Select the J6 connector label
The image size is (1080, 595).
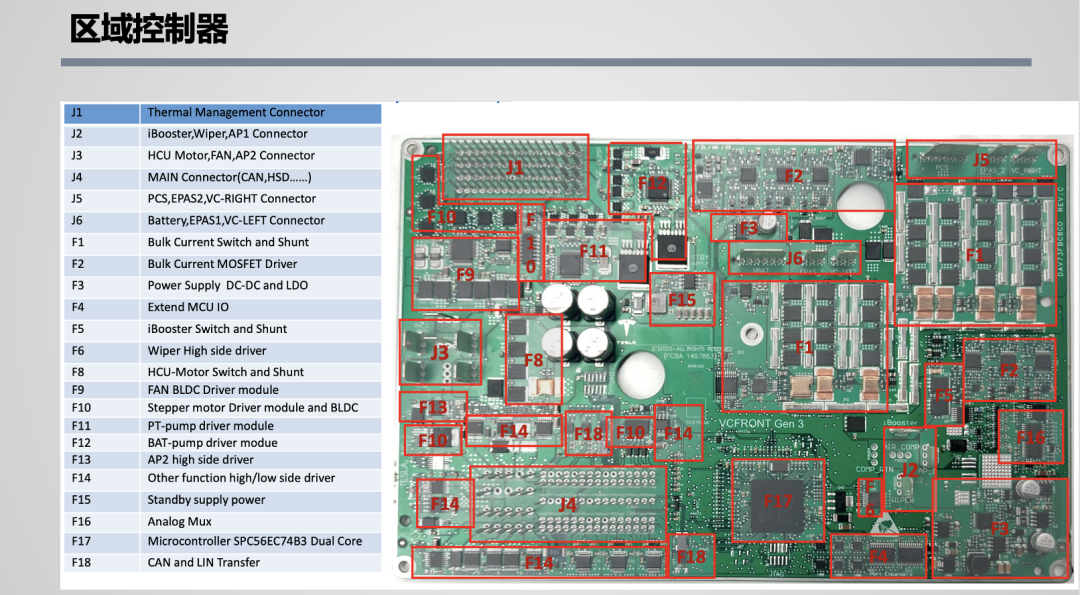793,258
